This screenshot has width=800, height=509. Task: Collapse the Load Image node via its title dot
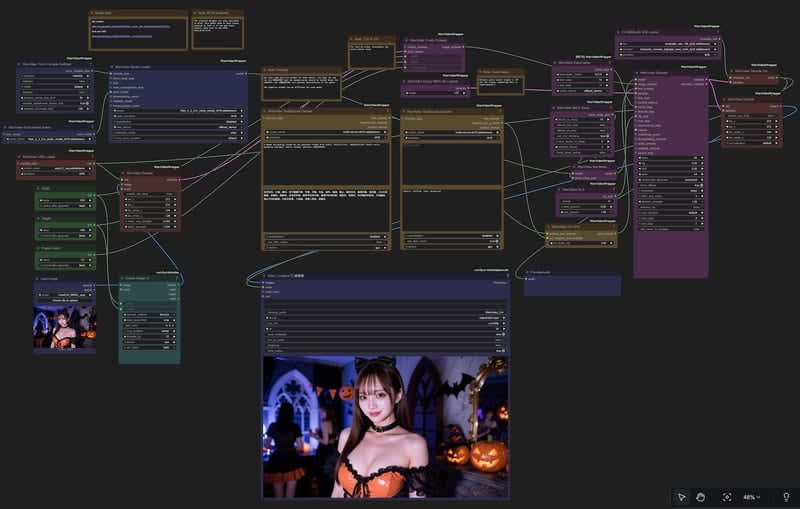click(x=37, y=279)
